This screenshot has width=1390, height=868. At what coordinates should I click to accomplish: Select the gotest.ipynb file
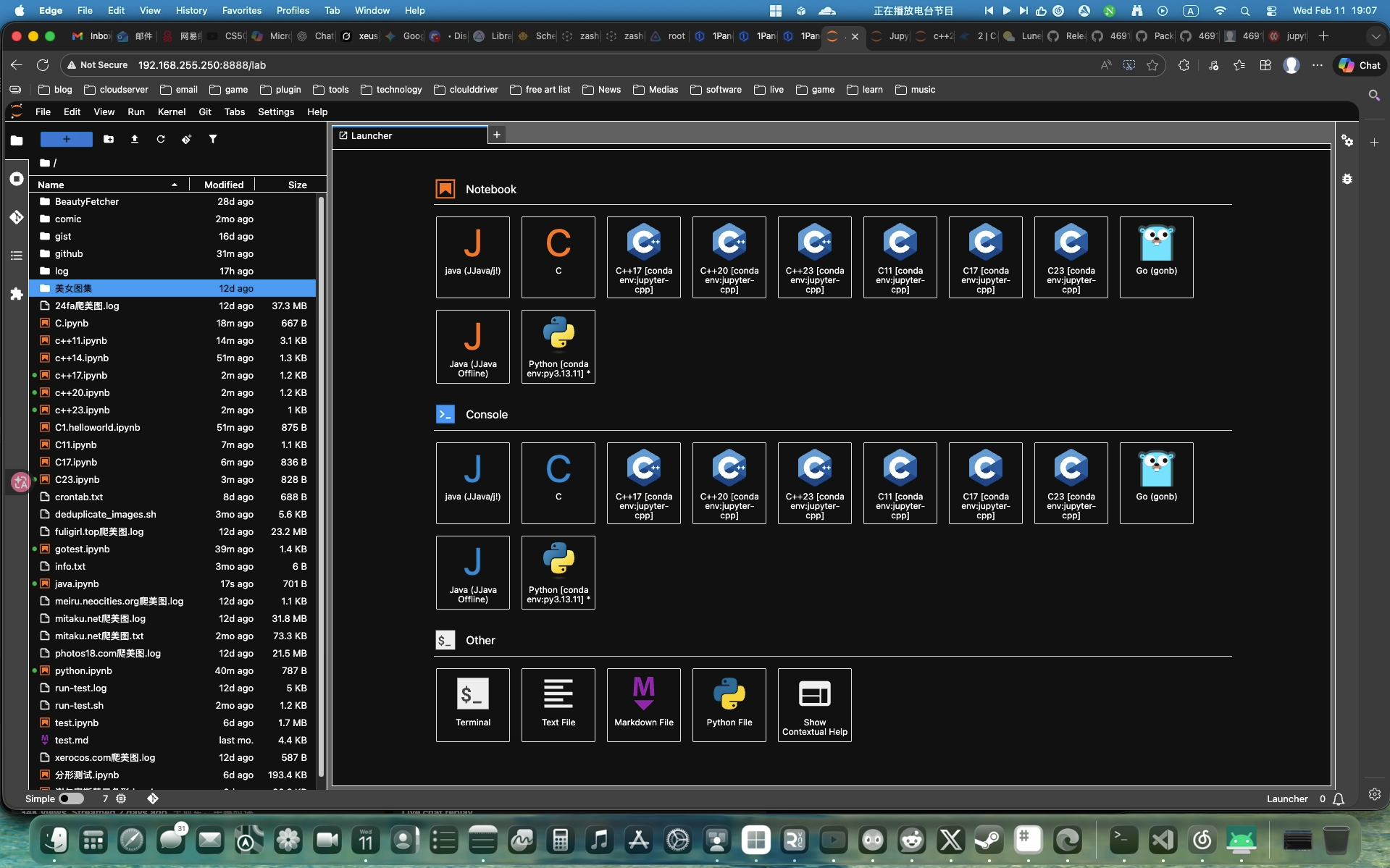coord(172,549)
